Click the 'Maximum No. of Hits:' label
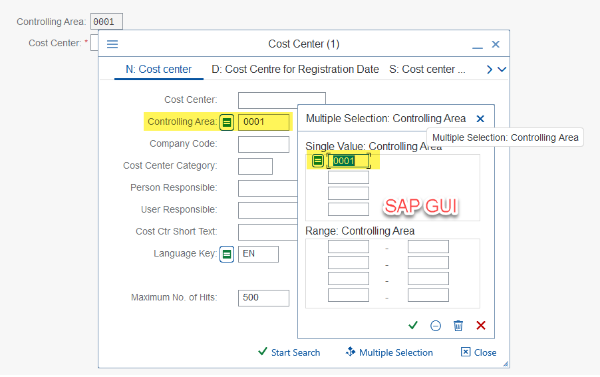Image resolution: width=600 pixels, height=377 pixels. [x=174, y=297]
